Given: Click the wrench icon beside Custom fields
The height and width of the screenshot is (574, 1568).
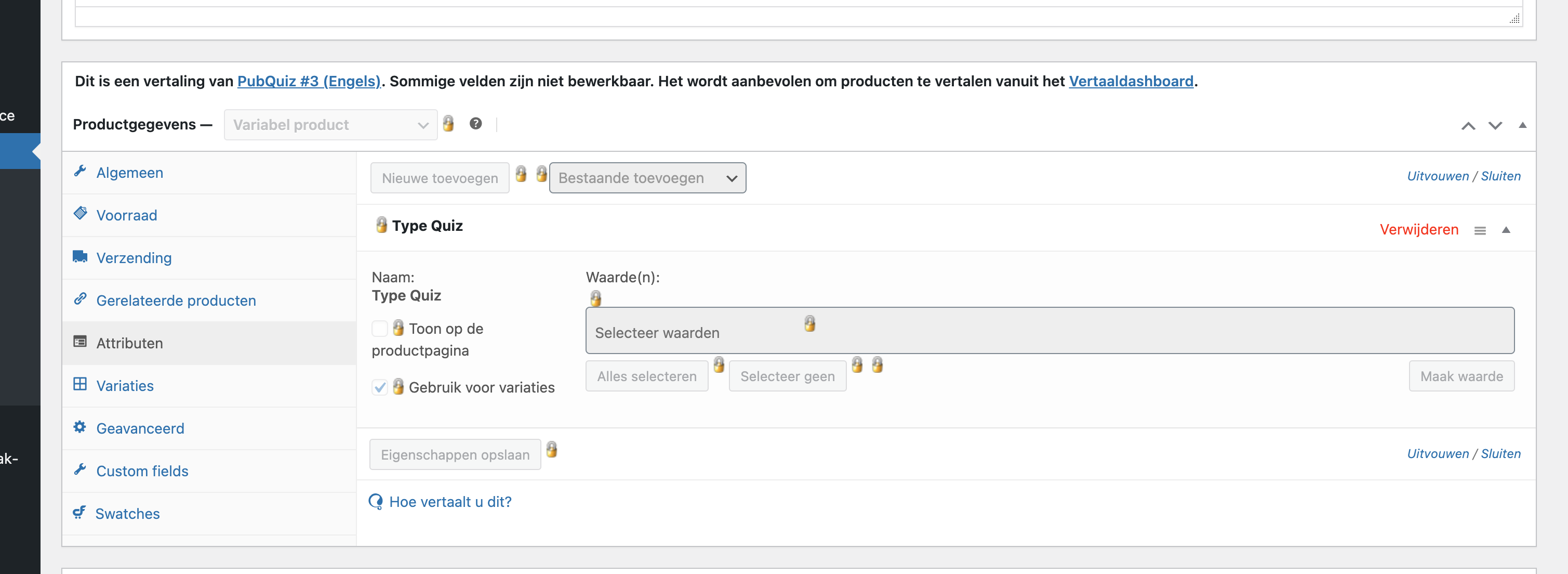Looking at the screenshot, I should (79, 469).
